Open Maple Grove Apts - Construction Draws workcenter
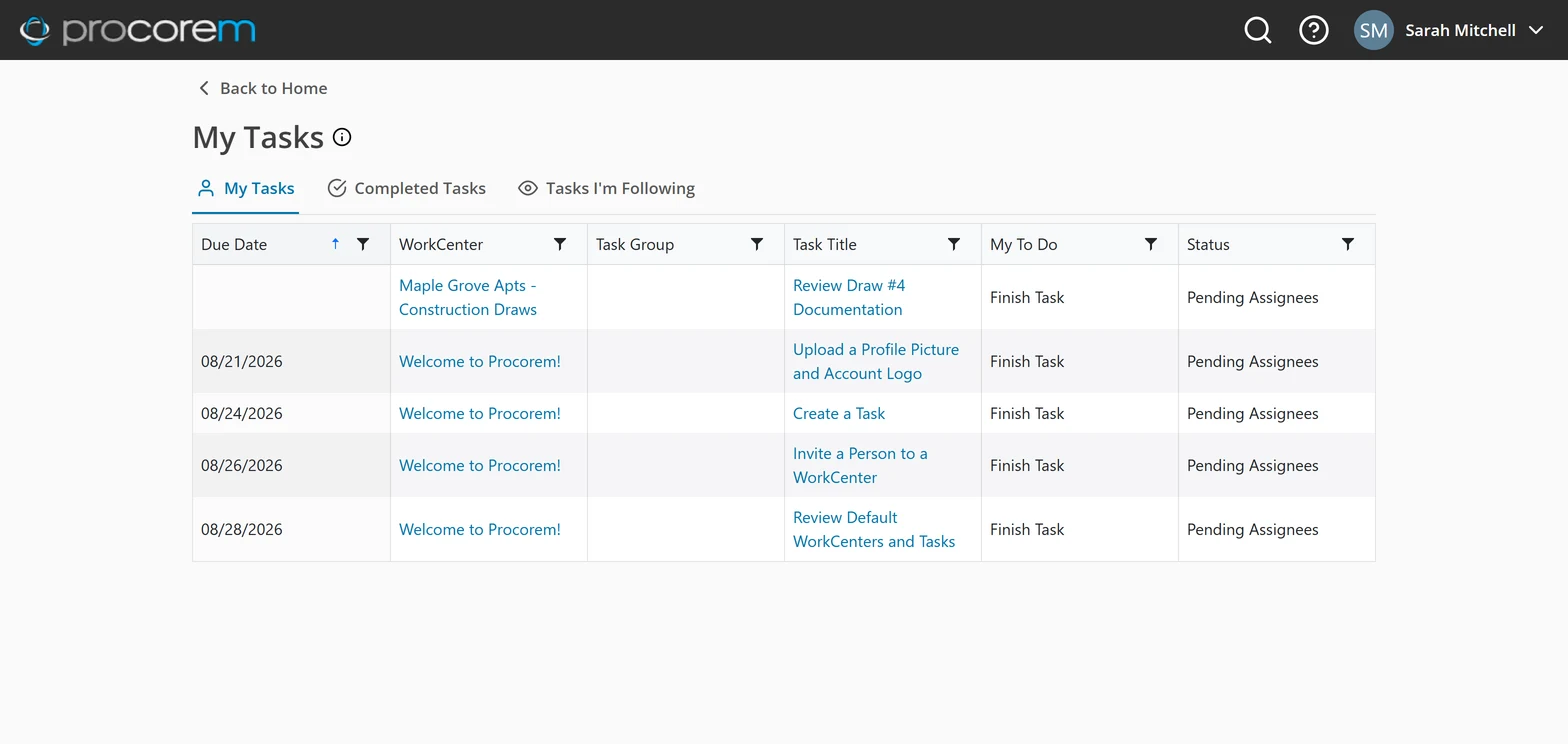 click(x=468, y=297)
